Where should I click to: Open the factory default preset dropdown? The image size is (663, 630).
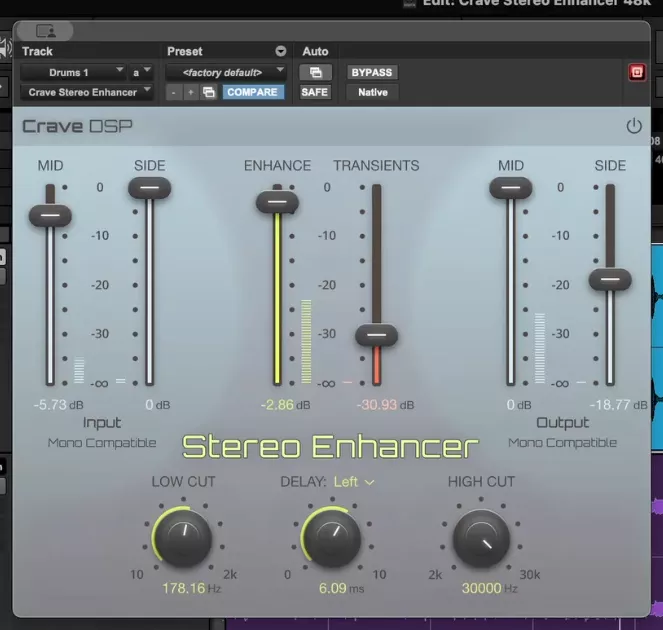tap(226, 72)
